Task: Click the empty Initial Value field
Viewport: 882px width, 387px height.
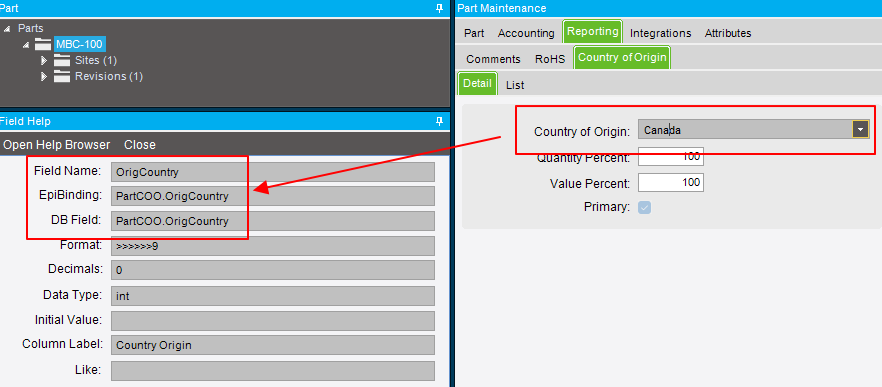Action: [273, 321]
